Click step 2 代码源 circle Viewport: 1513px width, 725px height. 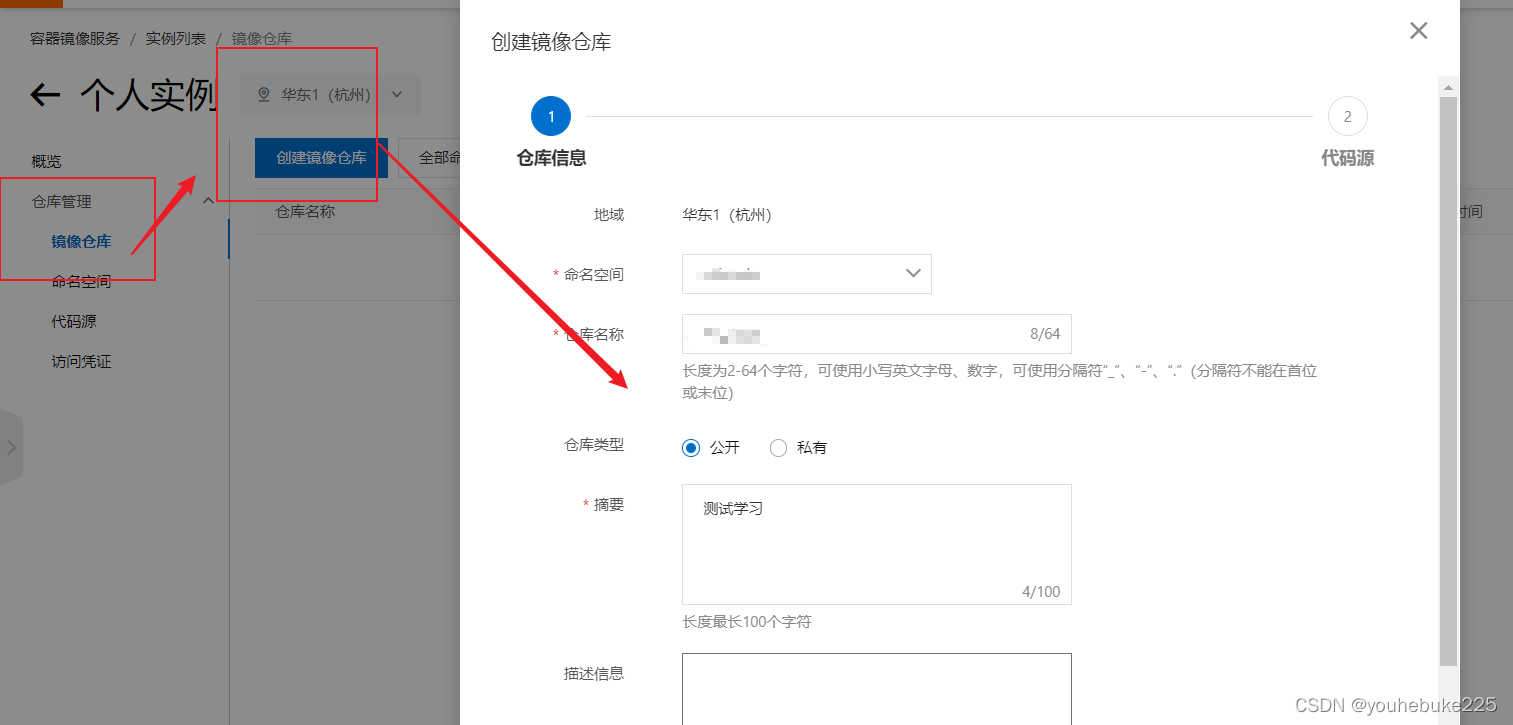point(1347,117)
